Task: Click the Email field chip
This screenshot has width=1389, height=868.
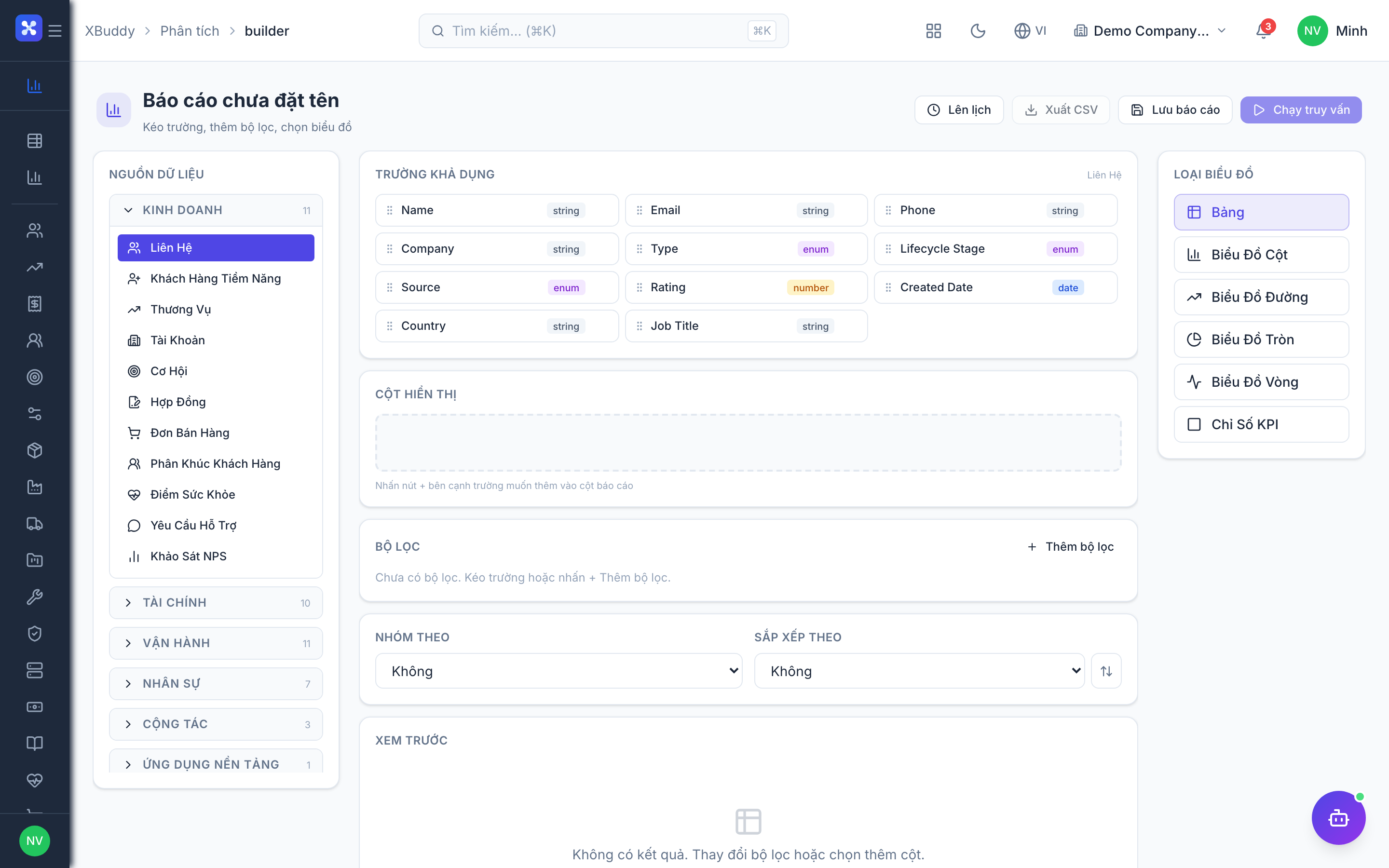Action: pyautogui.click(x=746, y=210)
